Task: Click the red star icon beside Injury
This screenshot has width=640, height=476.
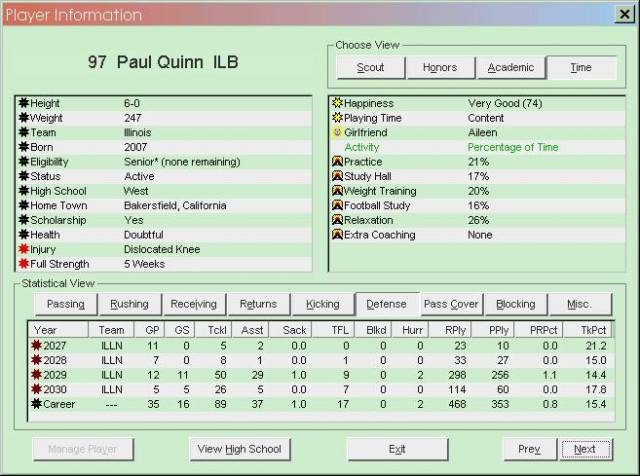Action: coord(24,249)
